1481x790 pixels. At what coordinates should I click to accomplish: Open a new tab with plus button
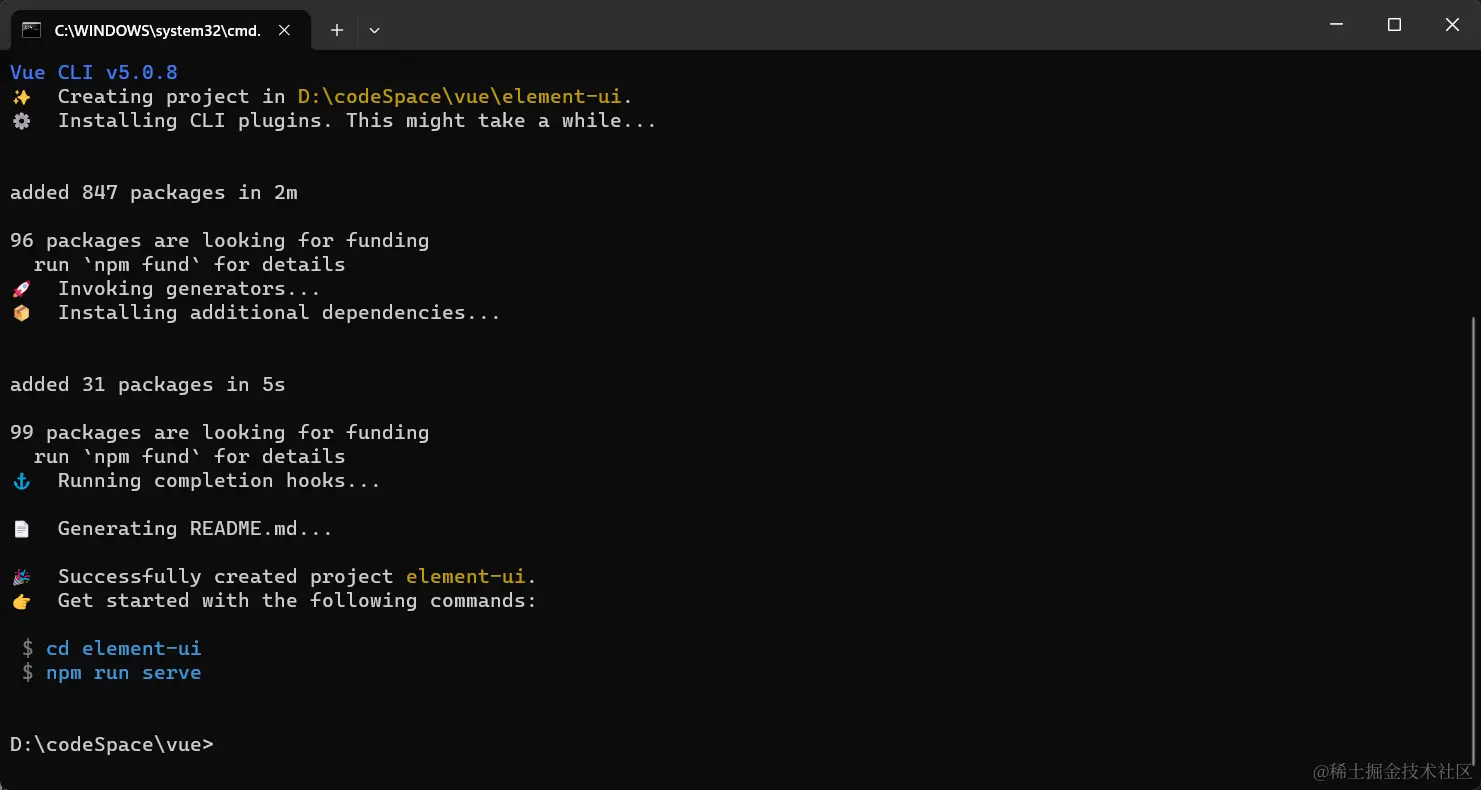337,30
